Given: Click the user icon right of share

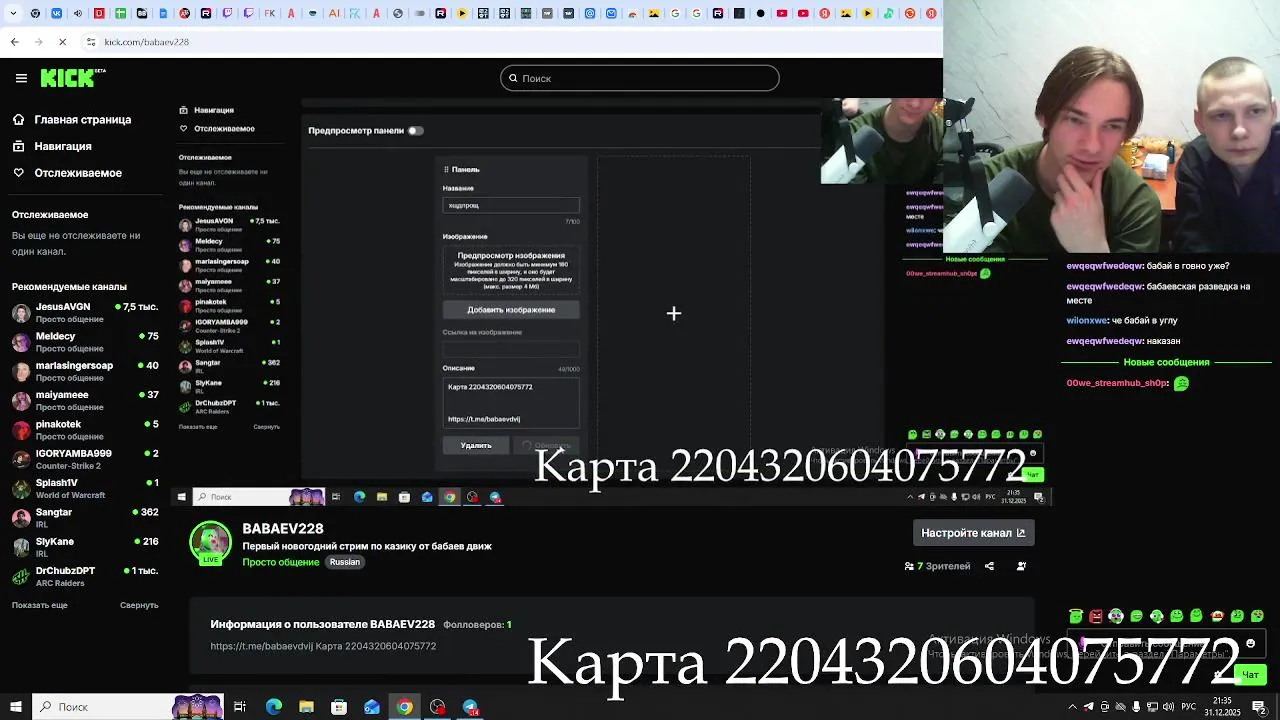Looking at the screenshot, I should 1021,566.
